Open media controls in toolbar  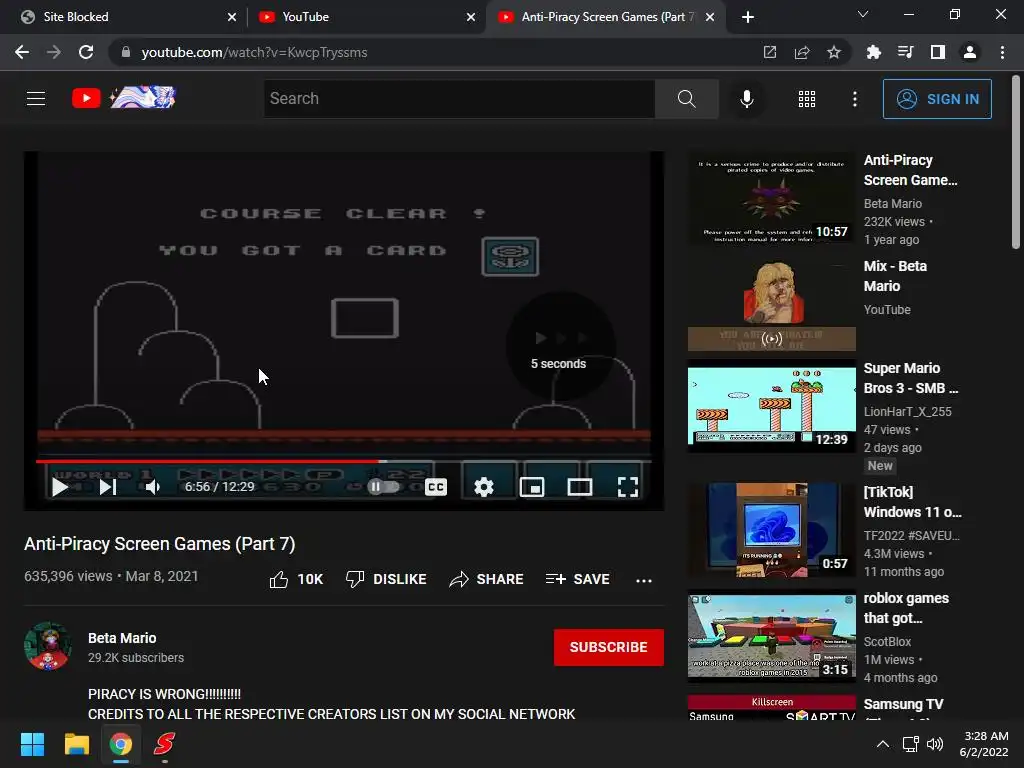click(905, 52)
